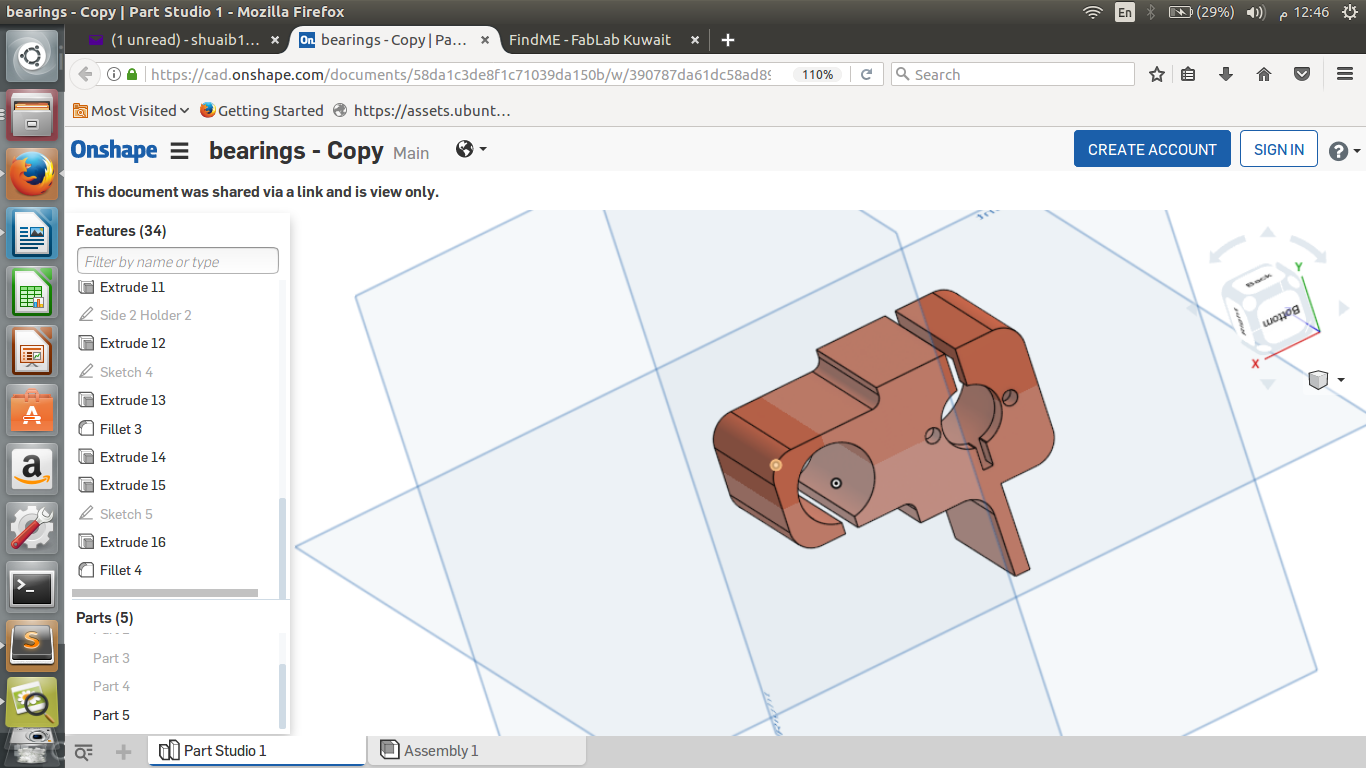1366x768 pixels.
Task: Click the plus add tab icon
Action: 123,751
